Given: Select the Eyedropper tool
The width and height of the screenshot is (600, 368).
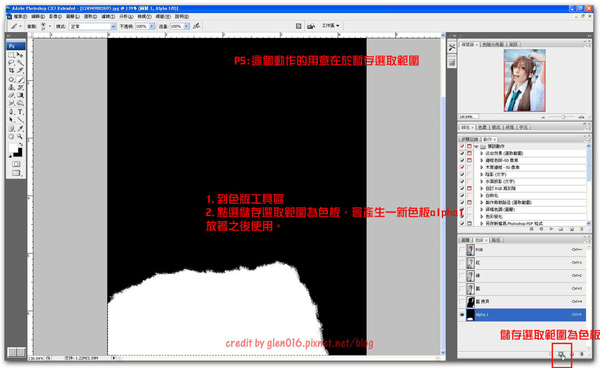Looking at the screenshot, I should point(20,129).
